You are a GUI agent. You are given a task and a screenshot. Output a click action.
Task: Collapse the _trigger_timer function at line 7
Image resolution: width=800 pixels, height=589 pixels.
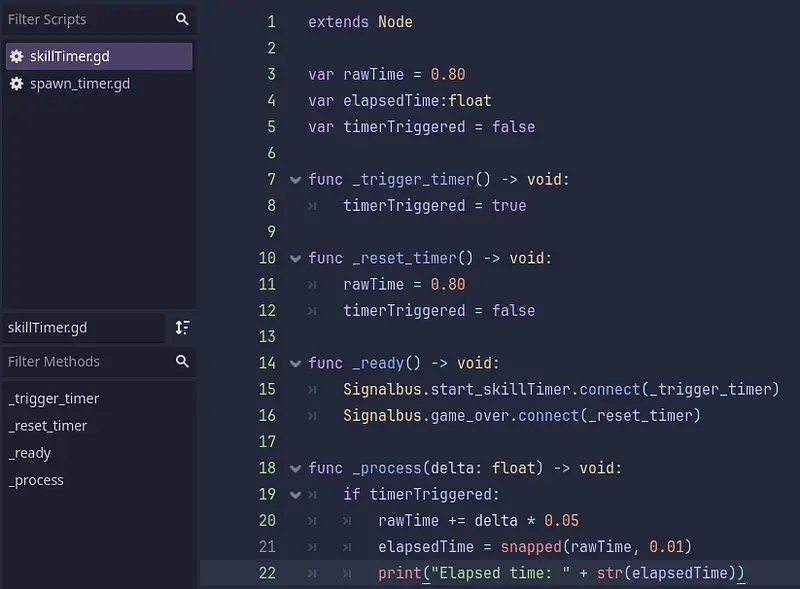click(x=295, y=180)
